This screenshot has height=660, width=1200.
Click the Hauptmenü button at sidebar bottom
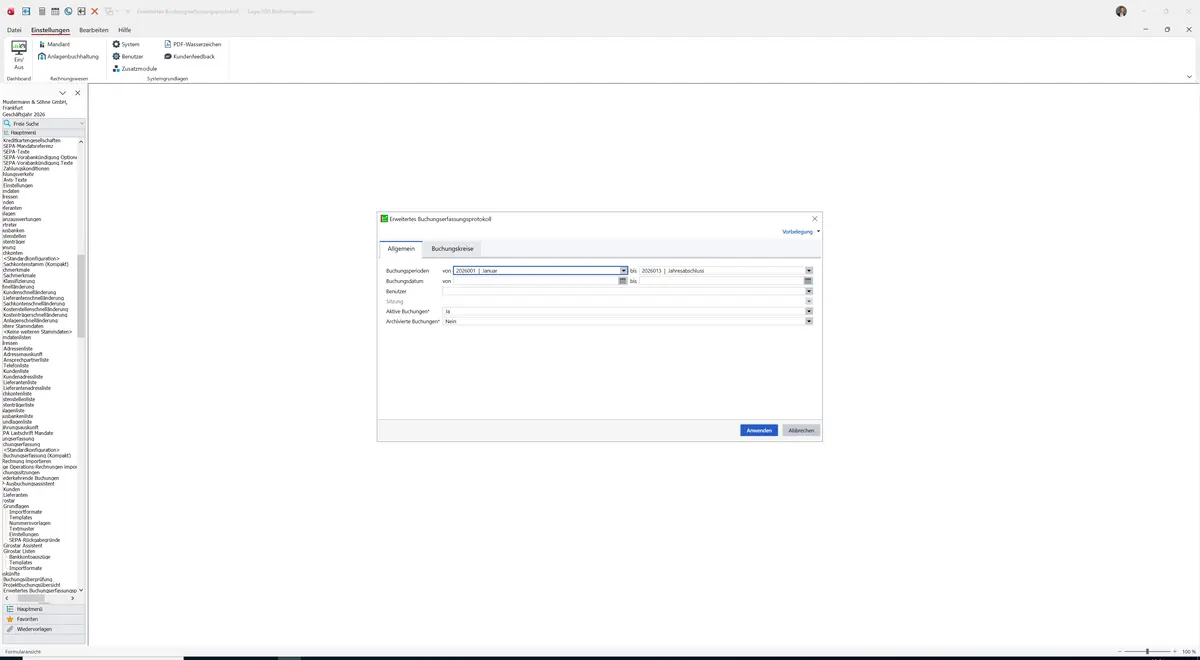[x=44, y=609]
